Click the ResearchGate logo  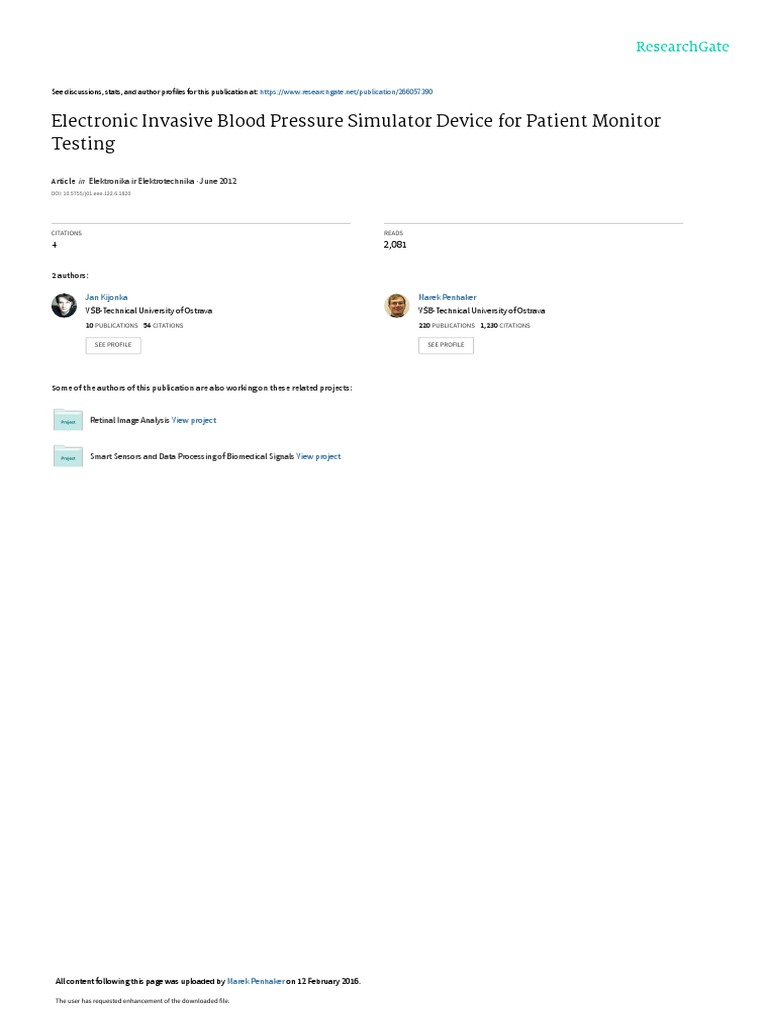click(682, 46)
